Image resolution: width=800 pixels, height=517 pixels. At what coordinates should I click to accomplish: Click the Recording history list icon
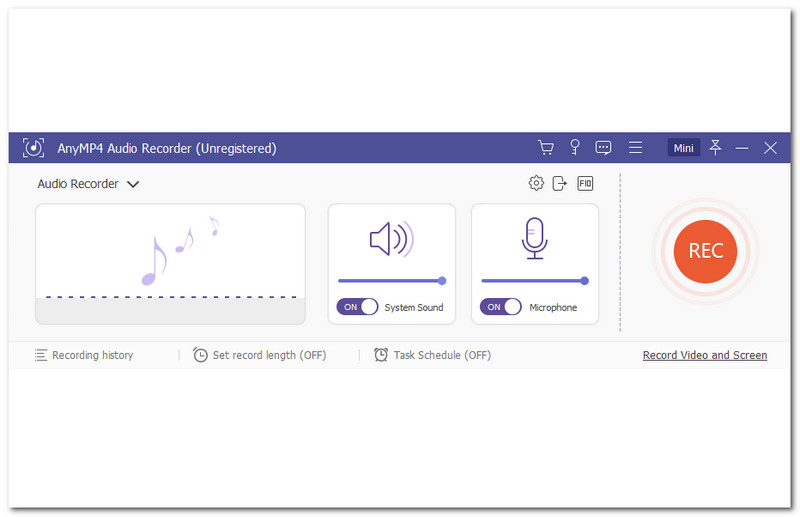(x=41, y=355)
